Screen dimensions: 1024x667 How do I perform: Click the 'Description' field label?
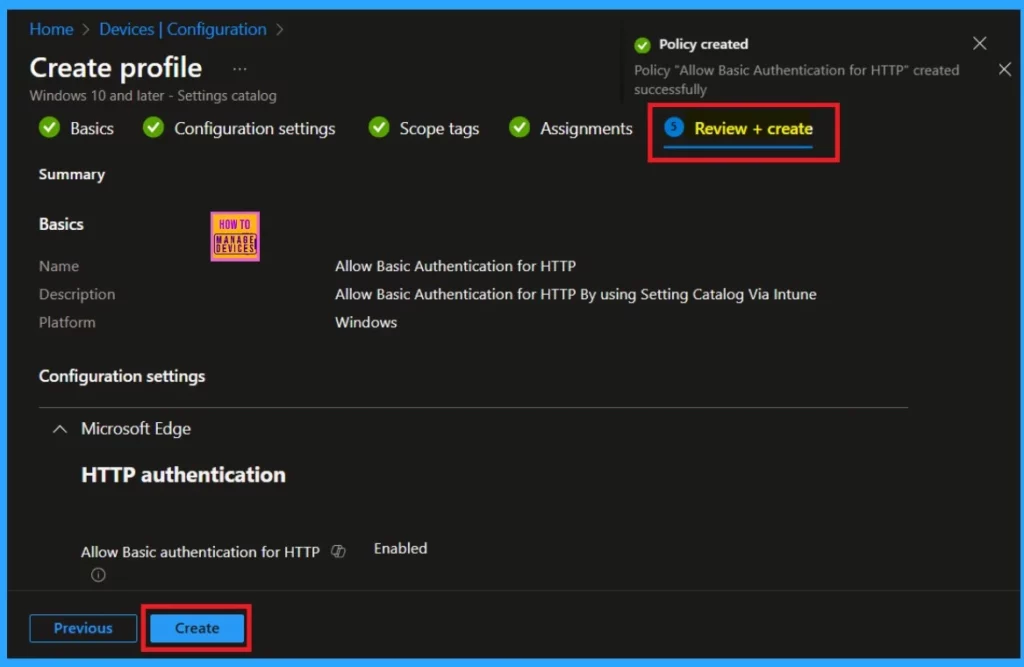pyautogui.click(x=77, y=295)
